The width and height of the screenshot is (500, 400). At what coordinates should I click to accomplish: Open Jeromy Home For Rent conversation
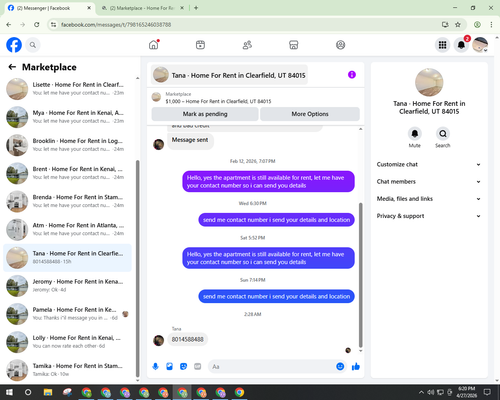pos(67,286)
